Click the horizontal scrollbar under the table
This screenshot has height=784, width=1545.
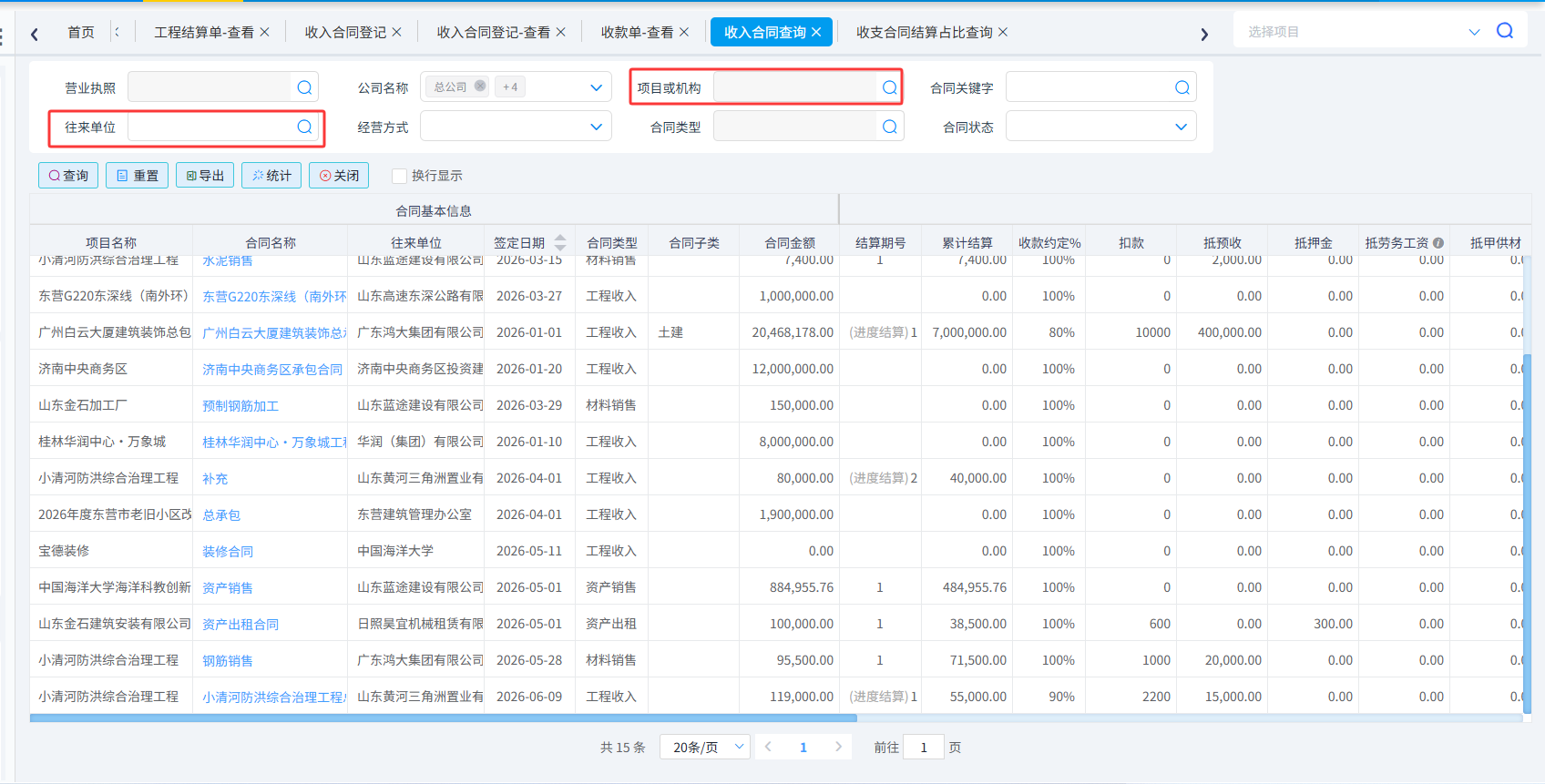pyautogui.click(x=443, y=718)
